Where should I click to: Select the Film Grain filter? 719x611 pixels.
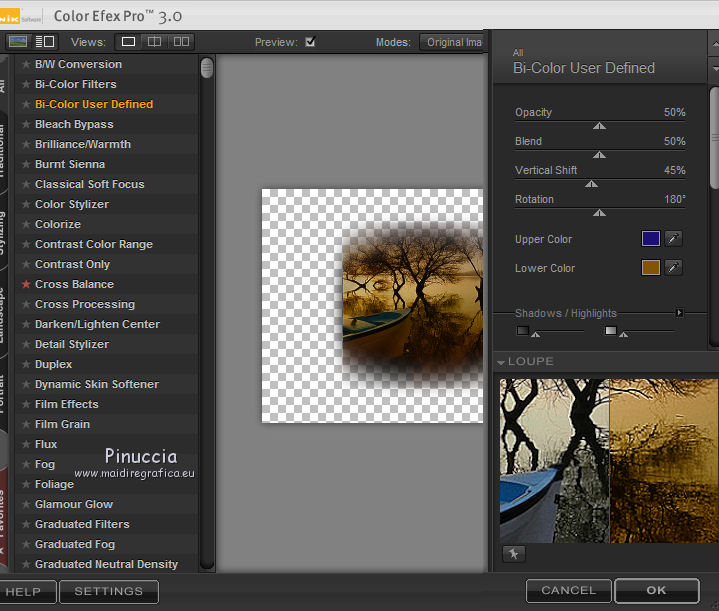pyautogui.click(x=62, y=424)
